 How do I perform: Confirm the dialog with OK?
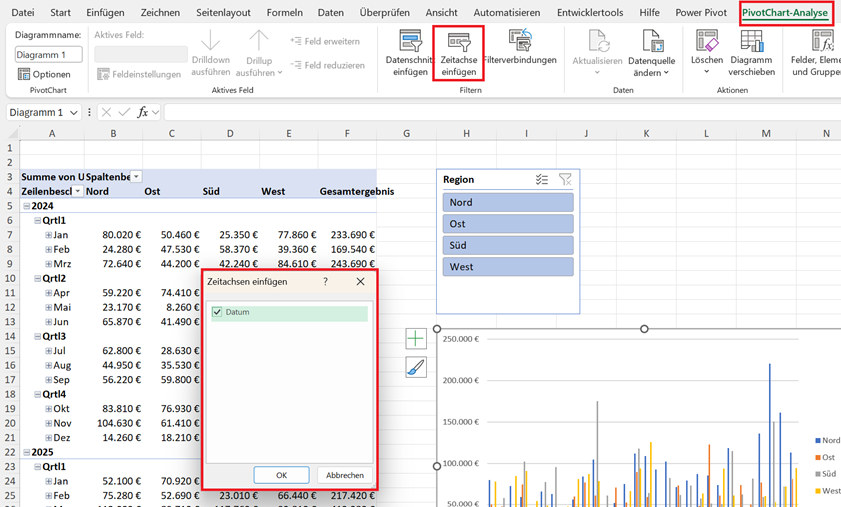coord(282,475)
